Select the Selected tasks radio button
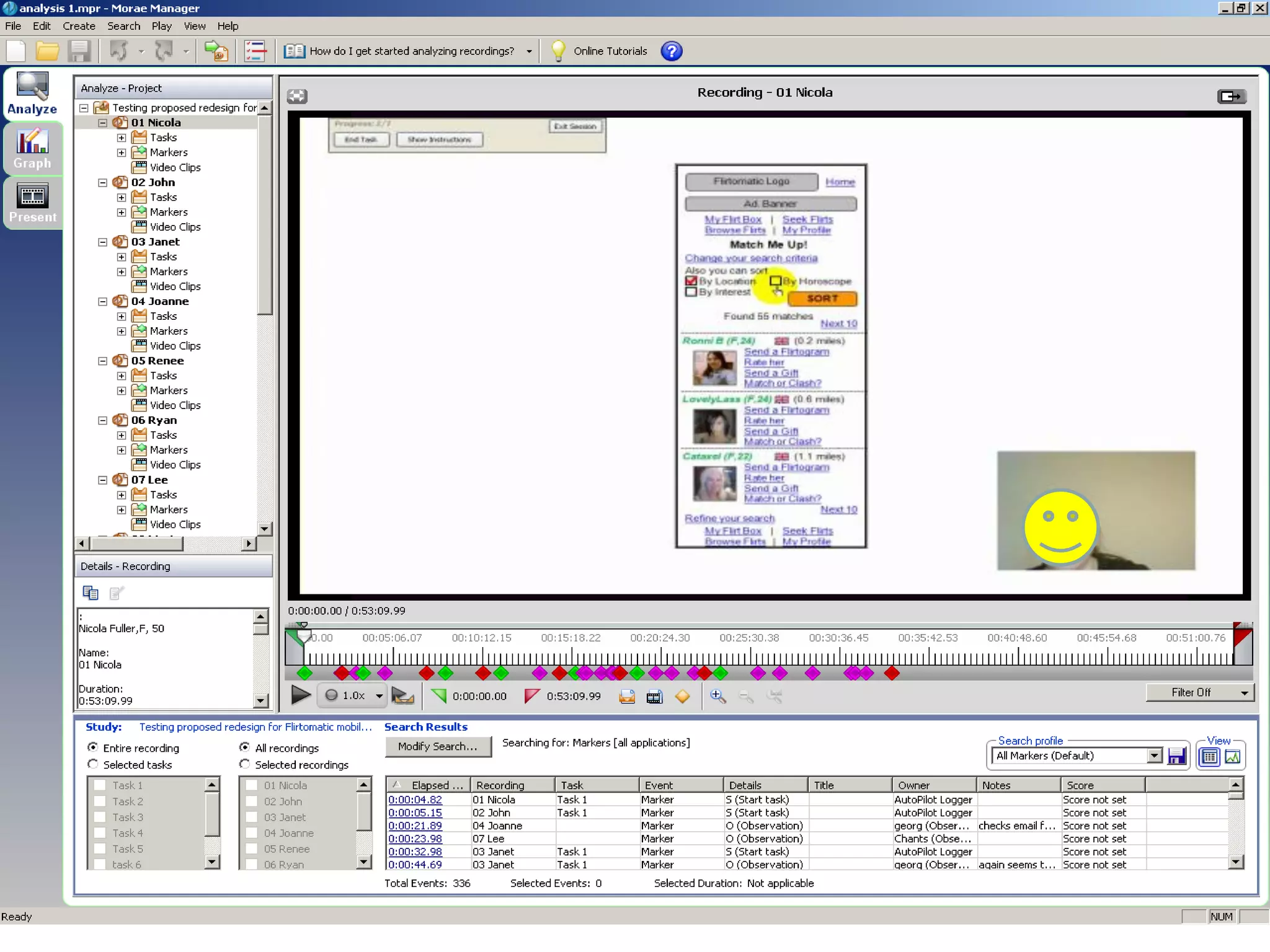This screenshot has width=1270, height=952. click(93, 764)
